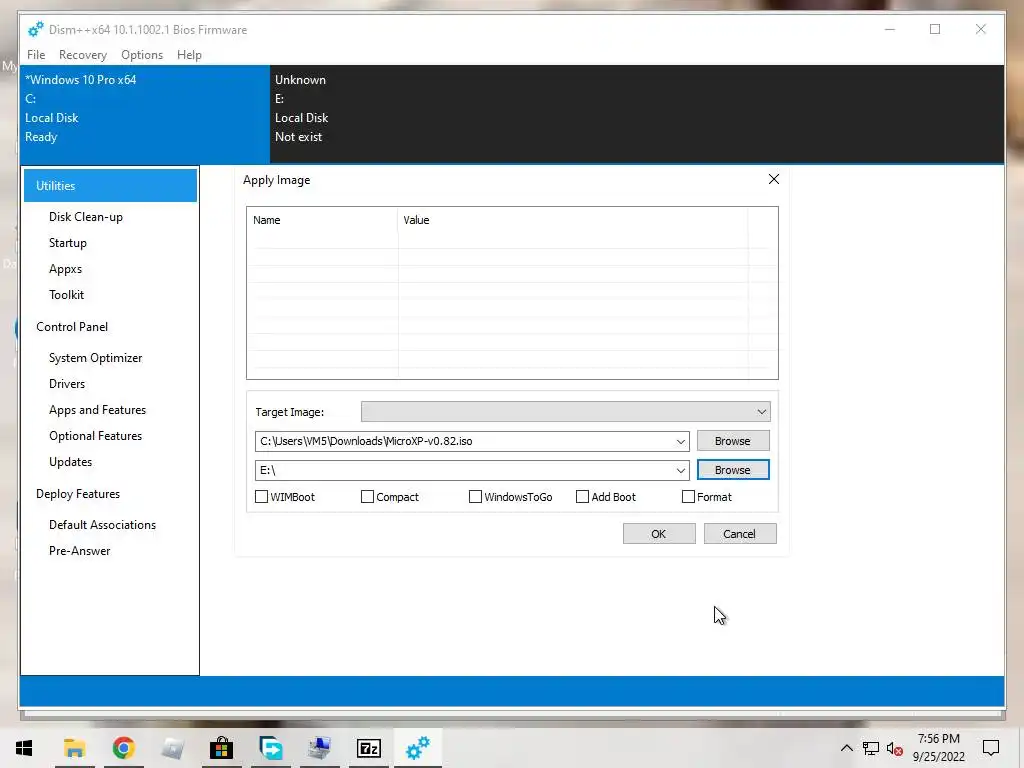Image resolution: width=1024 pixels, height=768 pixels.
Task: Tick the Format checkbox
Action: (x=688, y=497)
